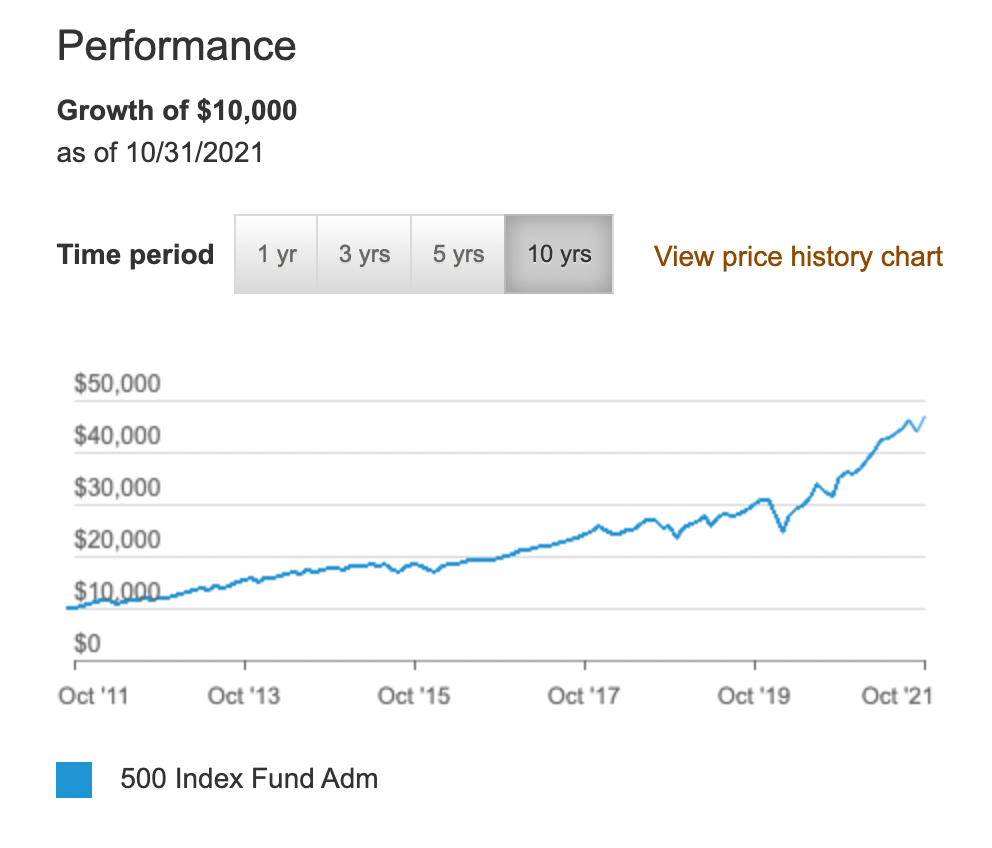Click the $50,000 y-axis label

click(117, 385)
